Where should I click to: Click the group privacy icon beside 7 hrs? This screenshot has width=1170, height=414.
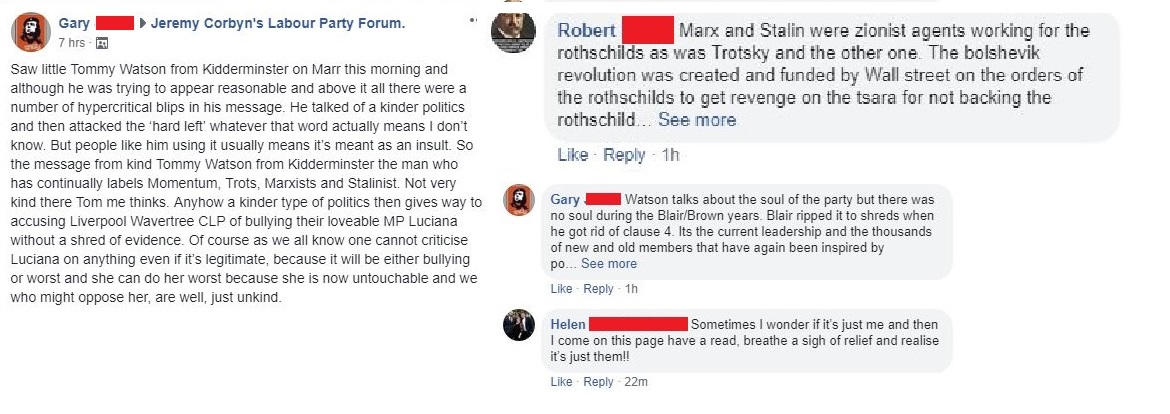[103, 43]
